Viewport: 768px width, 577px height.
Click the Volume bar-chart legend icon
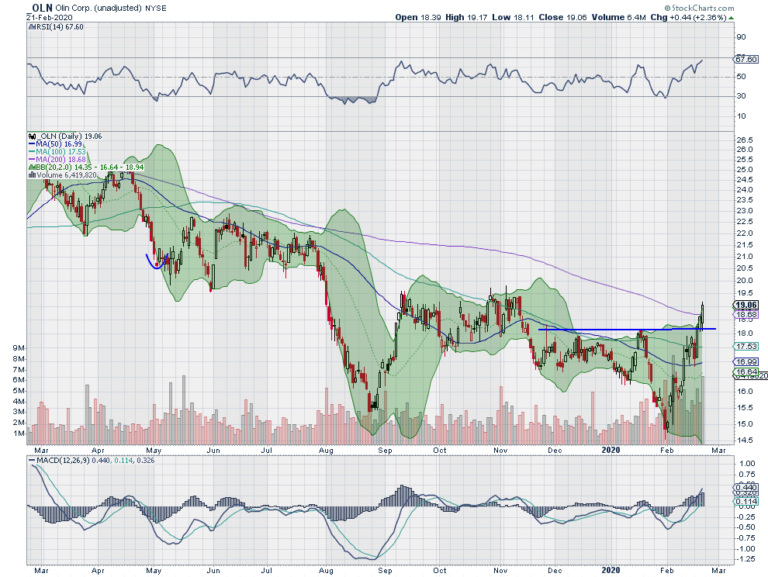tap(32, 175)
